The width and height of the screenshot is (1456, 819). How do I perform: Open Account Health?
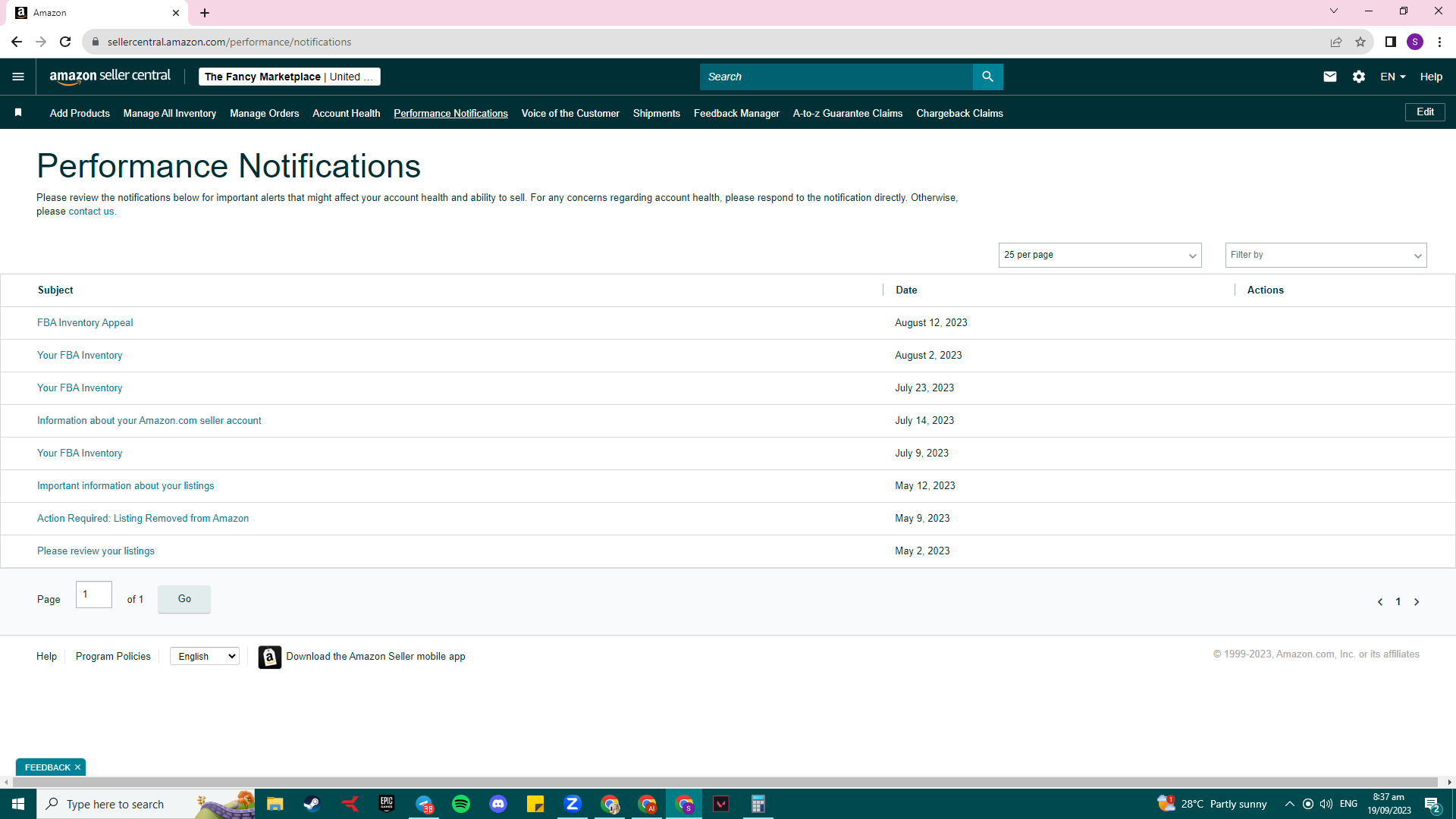click(x=347, y=113)
